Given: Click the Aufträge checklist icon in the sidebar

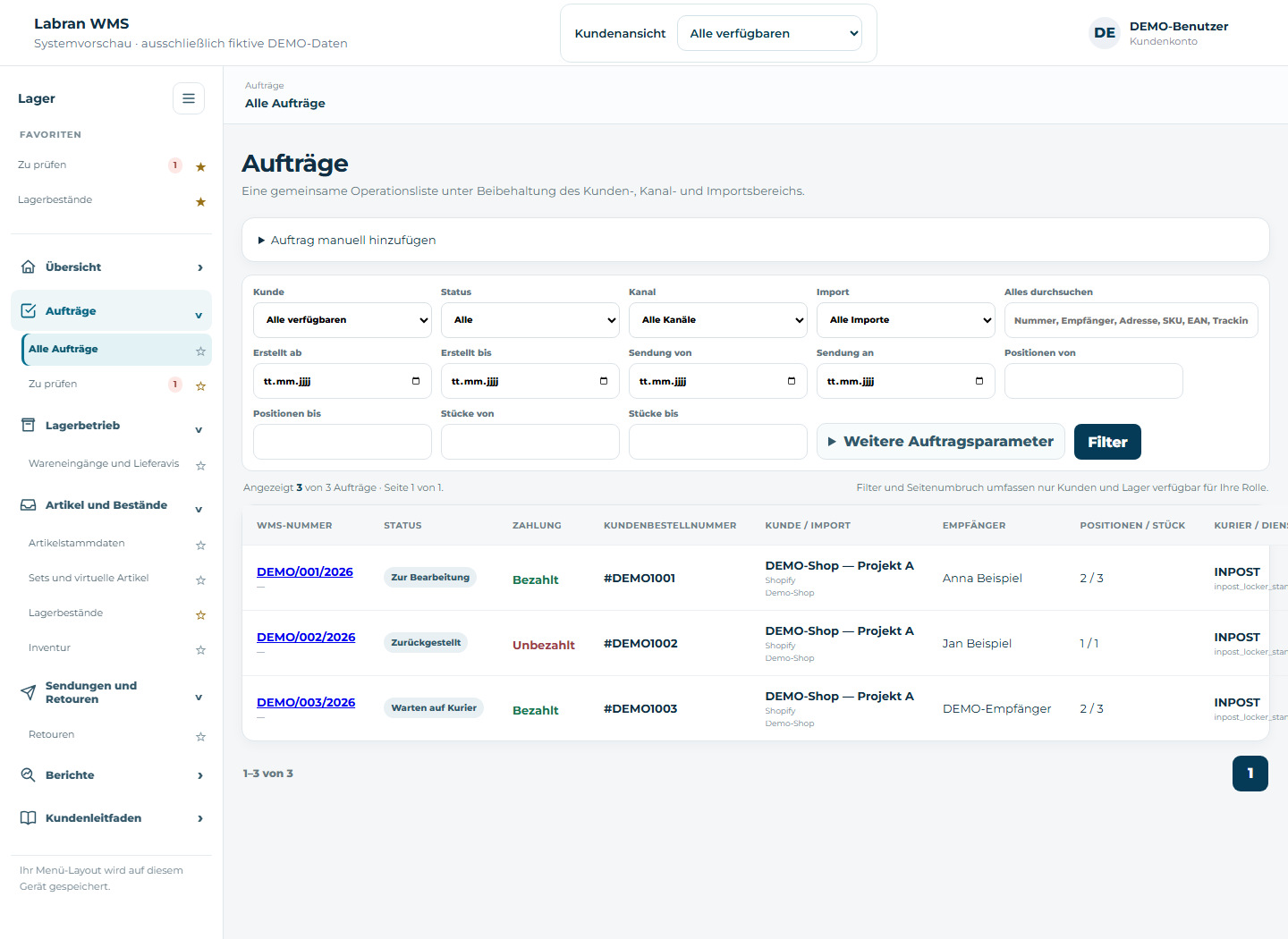Looking at the screenshot, I should click(x=29, y=310).
